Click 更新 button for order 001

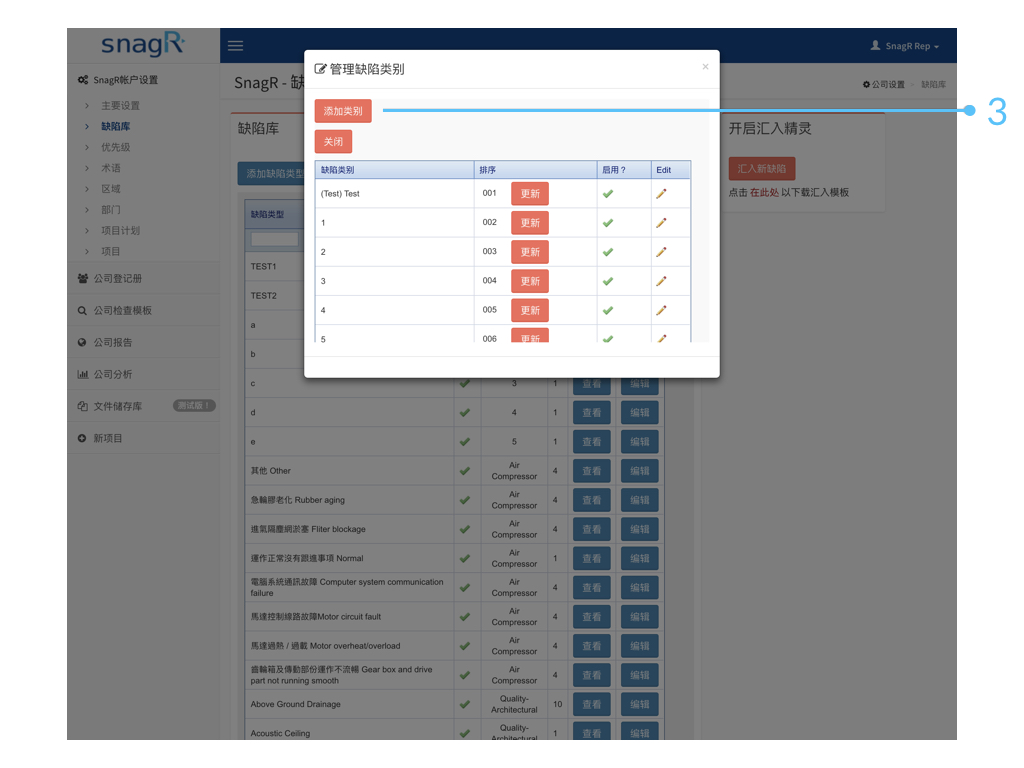(530, 194)
